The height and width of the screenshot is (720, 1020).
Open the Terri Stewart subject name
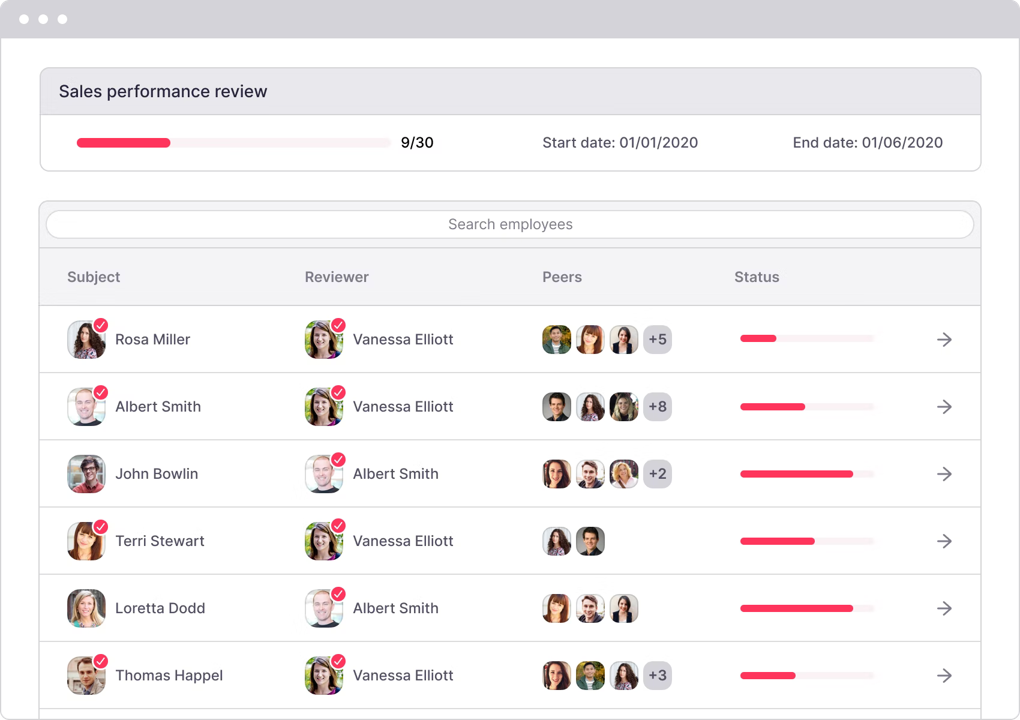point(160,541)
